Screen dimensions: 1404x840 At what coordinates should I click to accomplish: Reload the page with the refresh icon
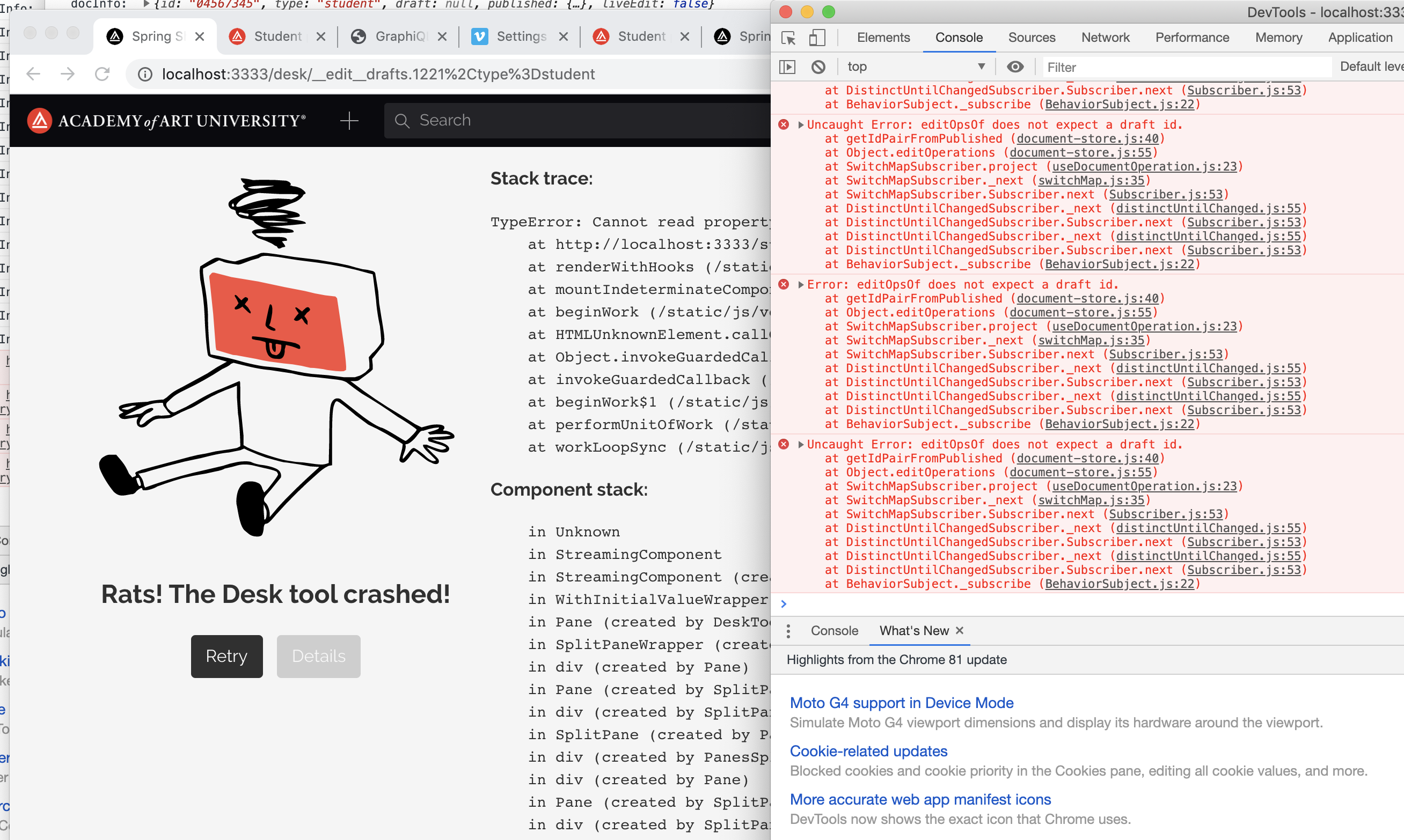(102, 73)
